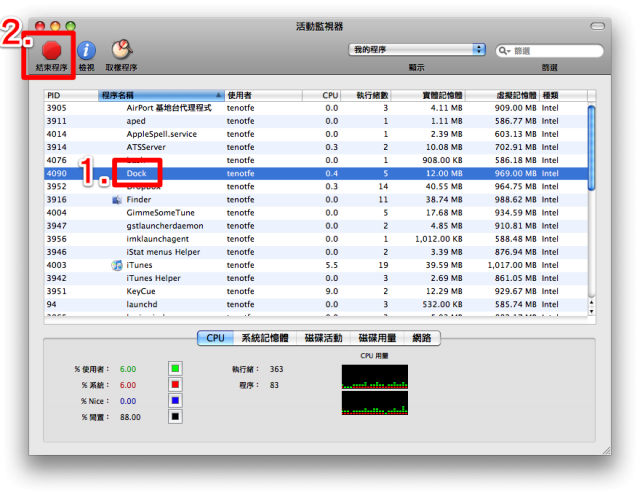The width and height of the screenshot is (640, 495).
Task: Click PID 4076 cell
Action: pos(56,160)
